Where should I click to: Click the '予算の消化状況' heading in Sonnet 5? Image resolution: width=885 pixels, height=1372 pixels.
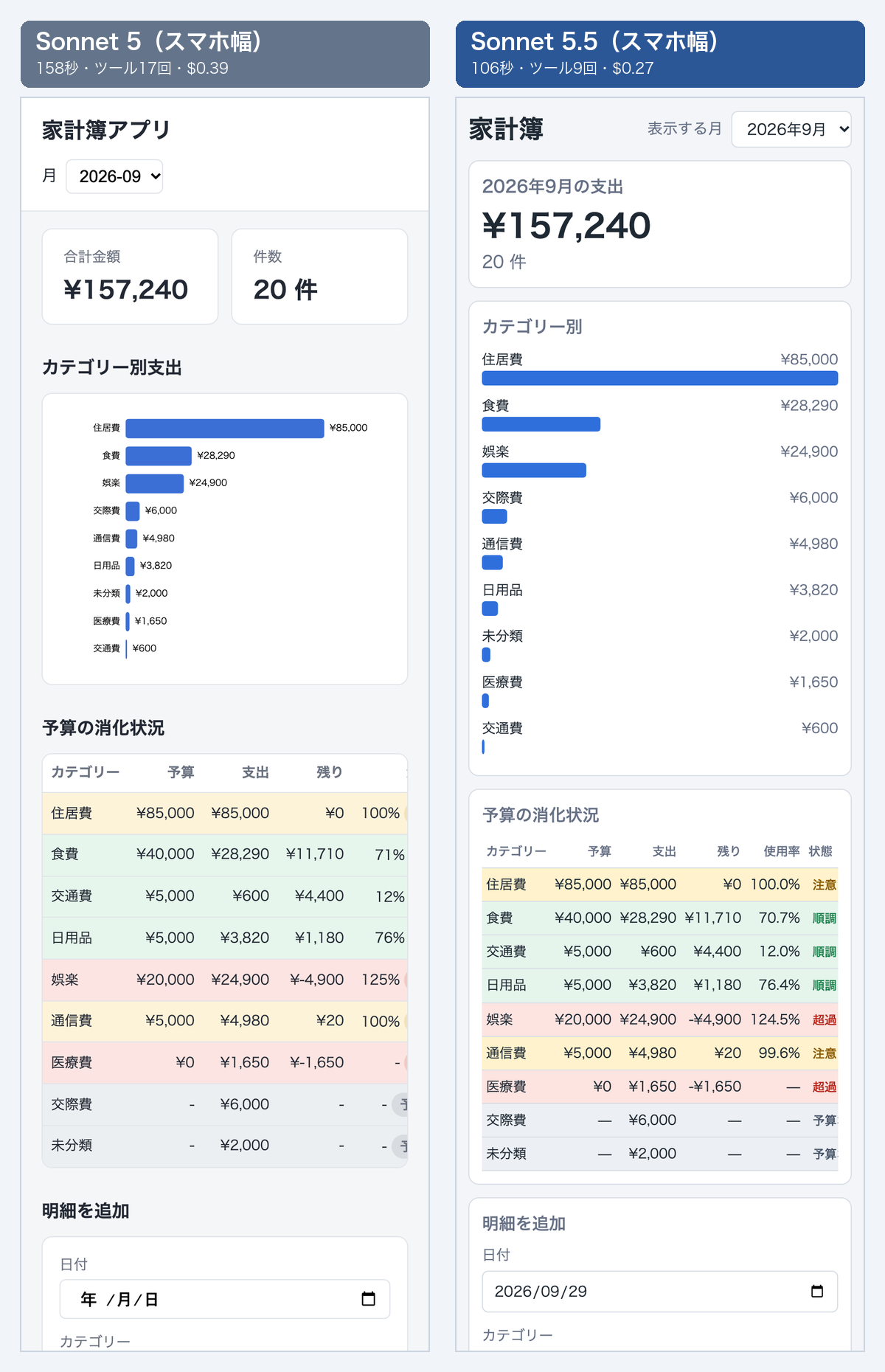103,728
